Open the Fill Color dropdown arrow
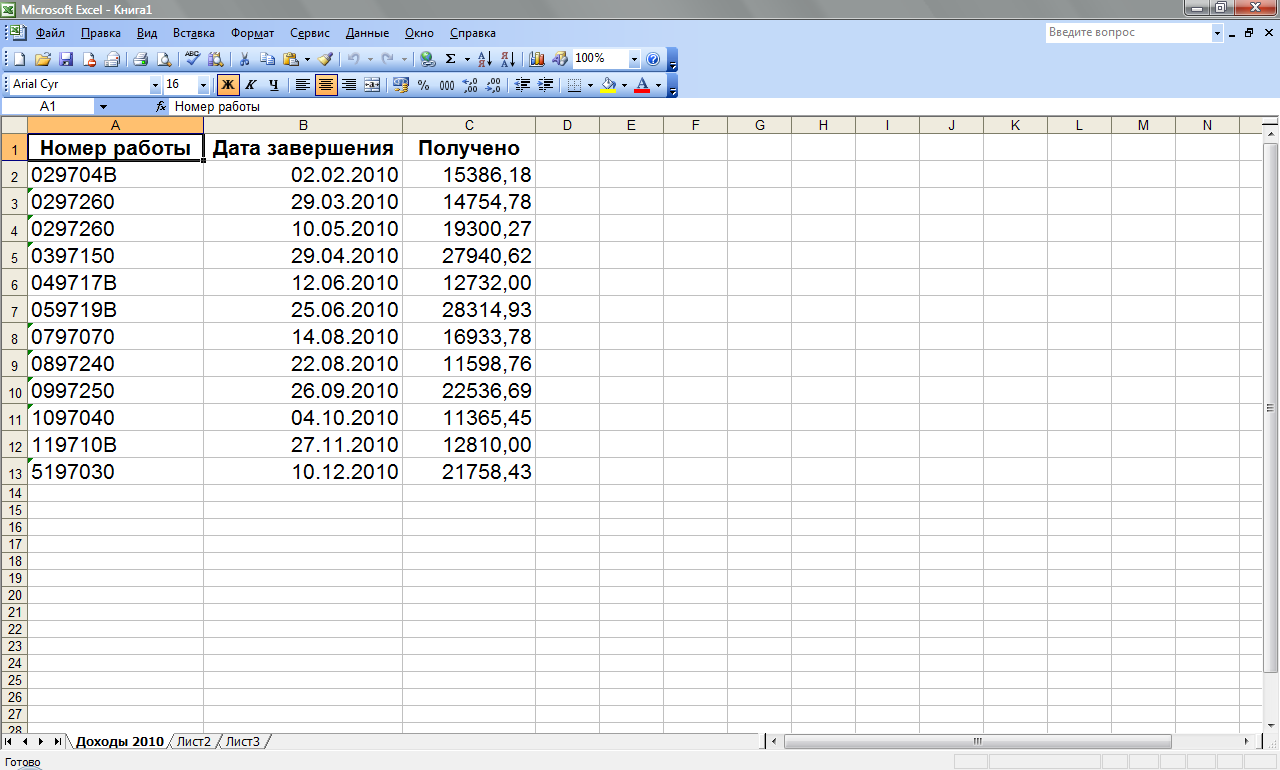The image size is (1280, 770). (624, 85)
